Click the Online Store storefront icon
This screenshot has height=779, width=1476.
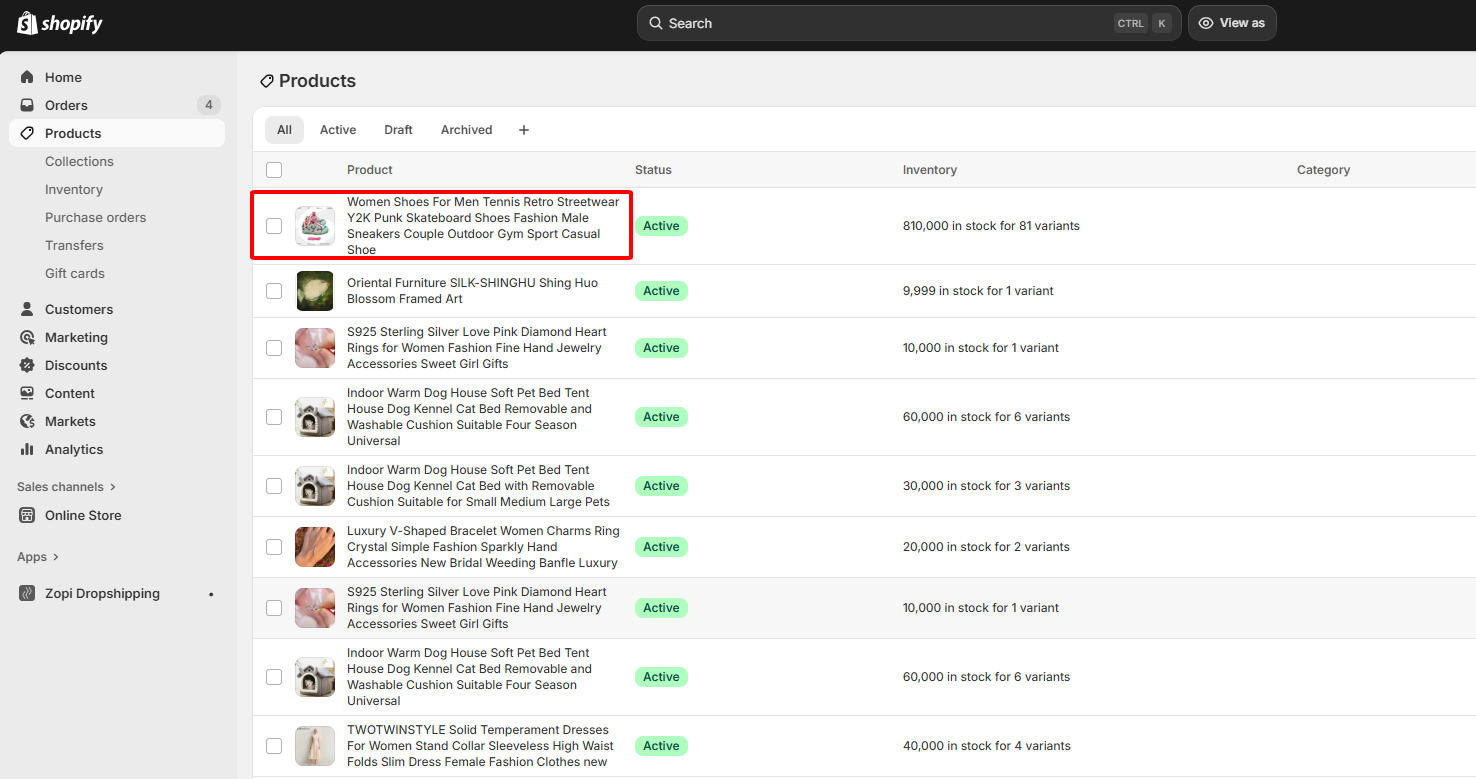point(27,515)
